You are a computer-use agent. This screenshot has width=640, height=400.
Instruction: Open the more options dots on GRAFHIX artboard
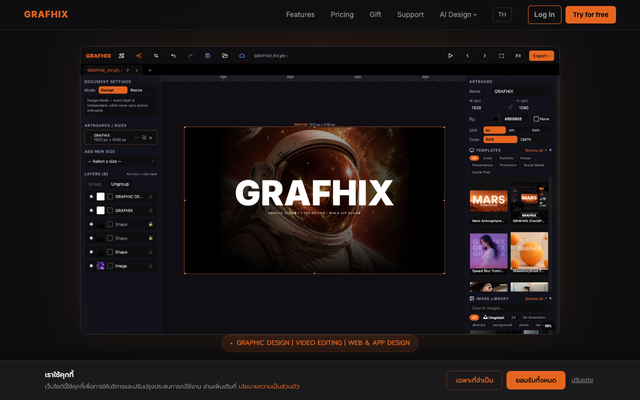(137, 138)
